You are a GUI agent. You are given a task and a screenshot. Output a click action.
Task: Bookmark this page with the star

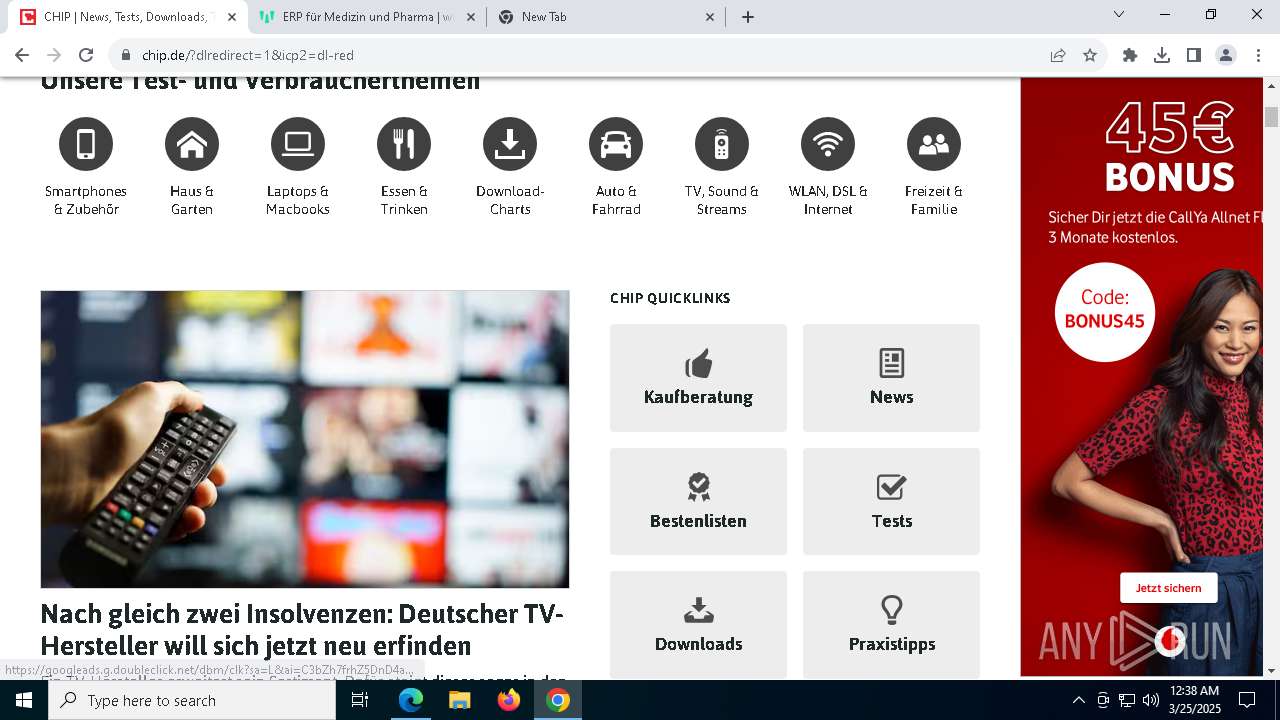(1090, 55)
